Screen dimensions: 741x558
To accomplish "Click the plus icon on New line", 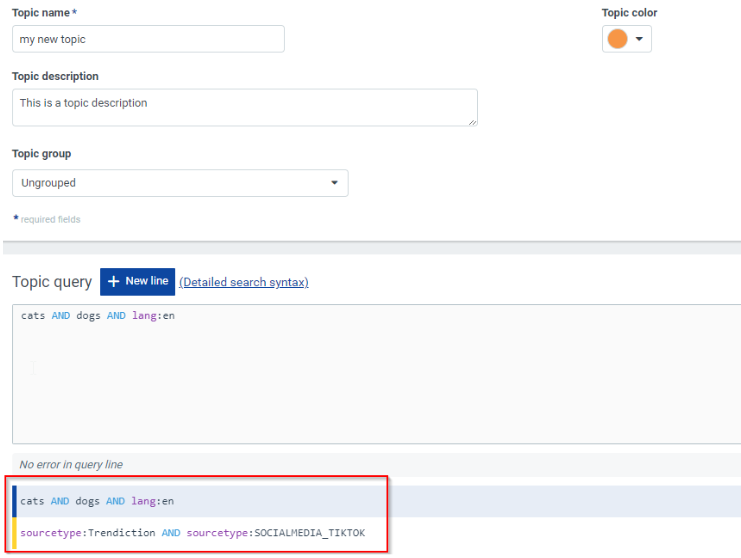I will [113, 282].
